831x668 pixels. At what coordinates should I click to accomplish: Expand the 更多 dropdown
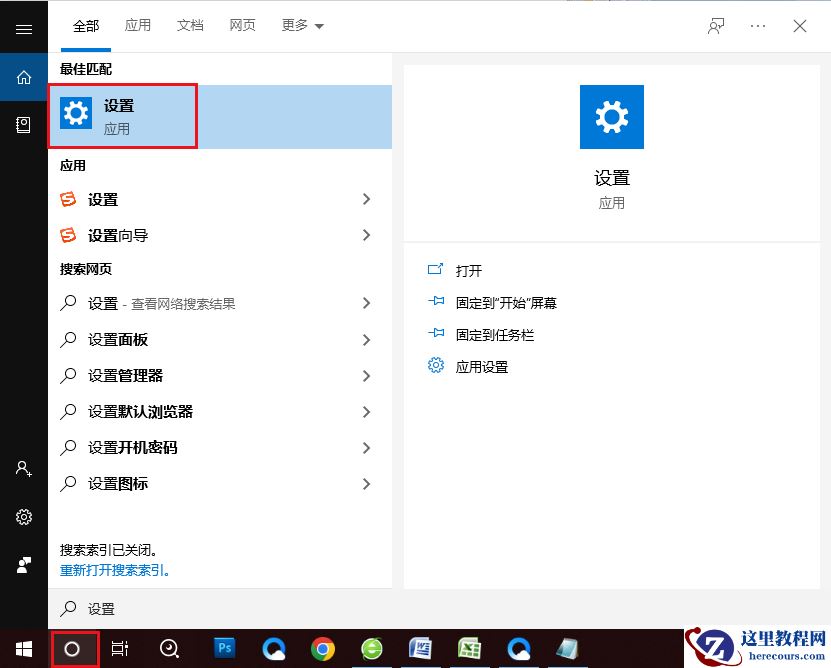[x=296, y=25]
